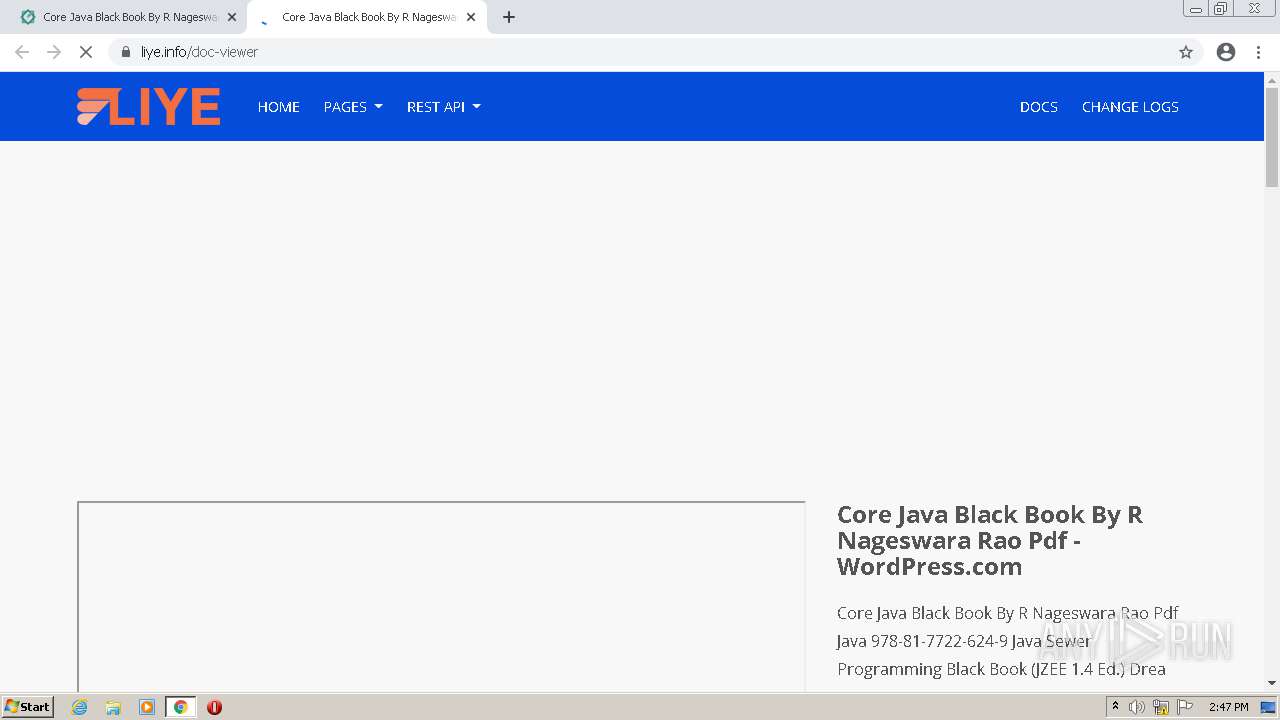Click the Core Java Black Book heading
The image size is (1280, 720).
pyautogui.click(x=990, y=540)
